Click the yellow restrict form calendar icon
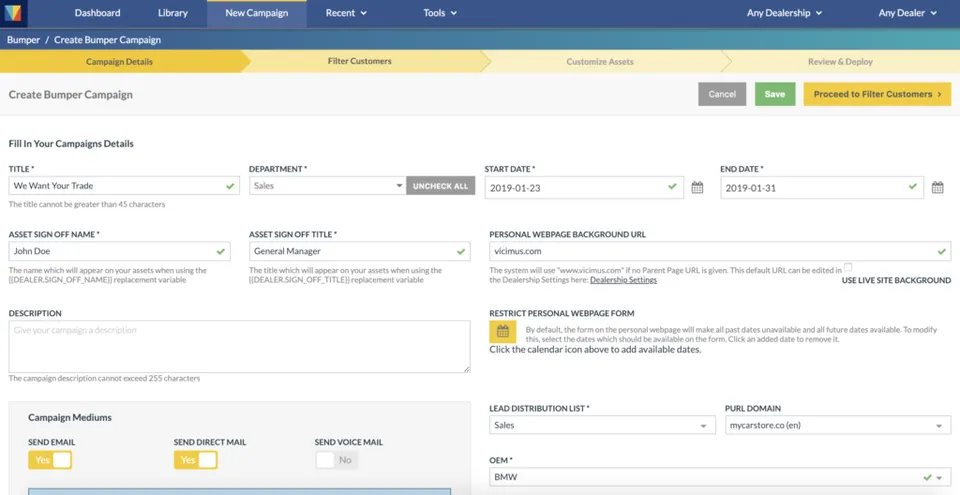The height and width of the screenshot is (495, 960). coord(503,331)
